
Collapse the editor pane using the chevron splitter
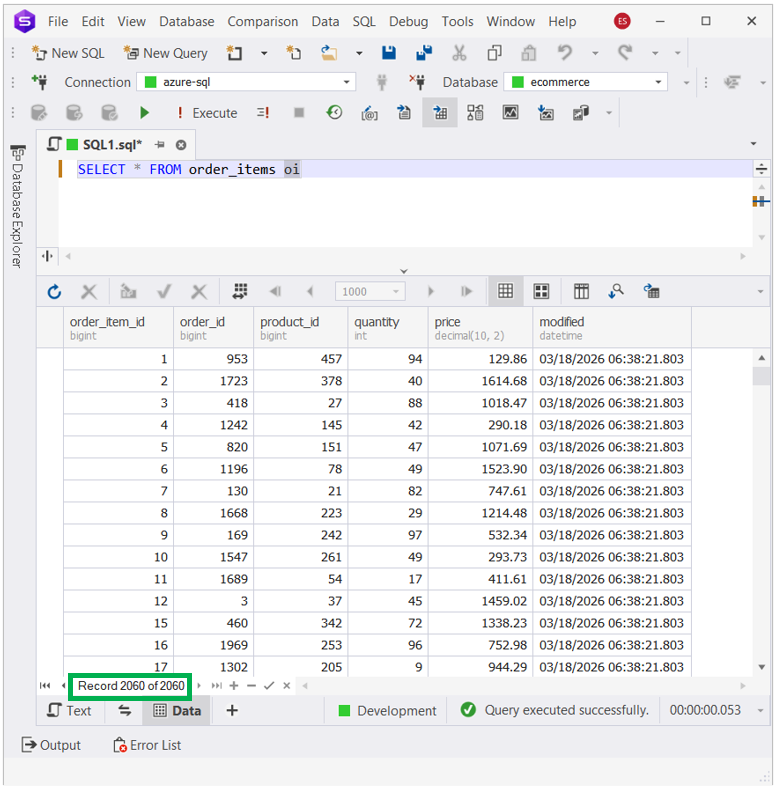coord(404,271)
